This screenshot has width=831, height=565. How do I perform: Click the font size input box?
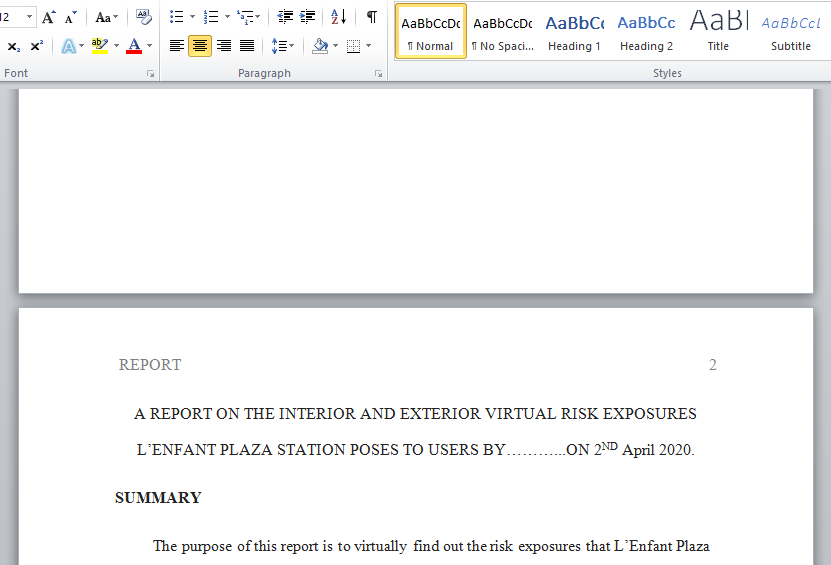pyautogui.click(x=12, y=17)
